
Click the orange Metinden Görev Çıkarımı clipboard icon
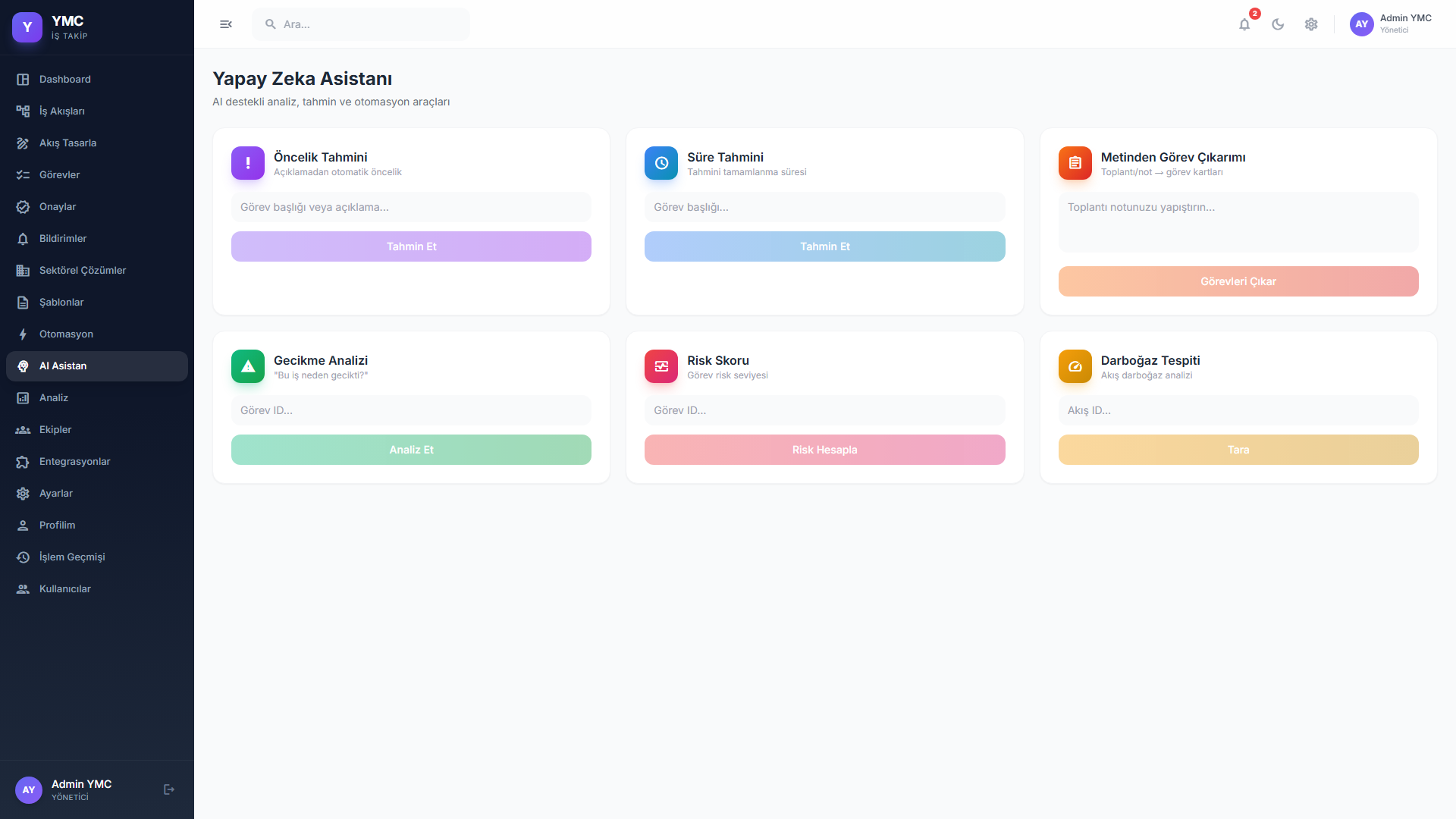[x=1075, y=163]
